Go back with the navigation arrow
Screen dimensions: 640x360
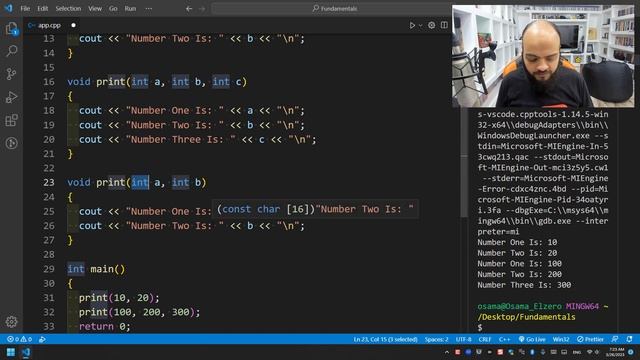tap(189, 8)
